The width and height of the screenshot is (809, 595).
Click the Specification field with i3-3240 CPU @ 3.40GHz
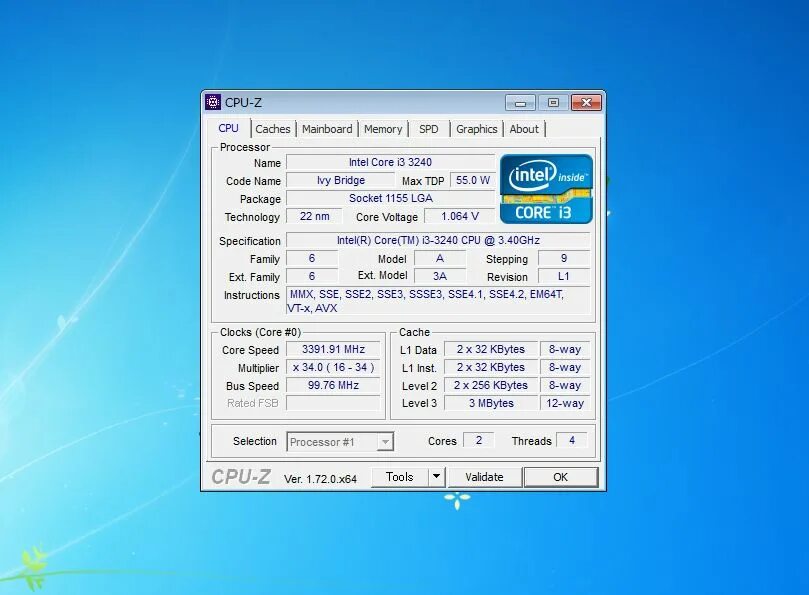438,240
